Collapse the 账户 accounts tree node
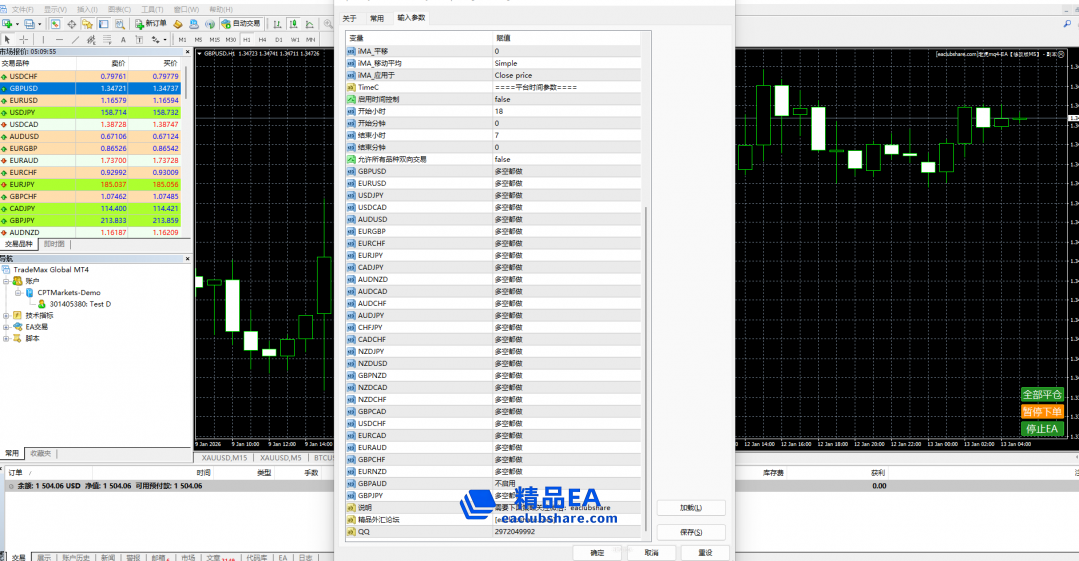Viewport: 1079px width, 561px height. [6, 281]
